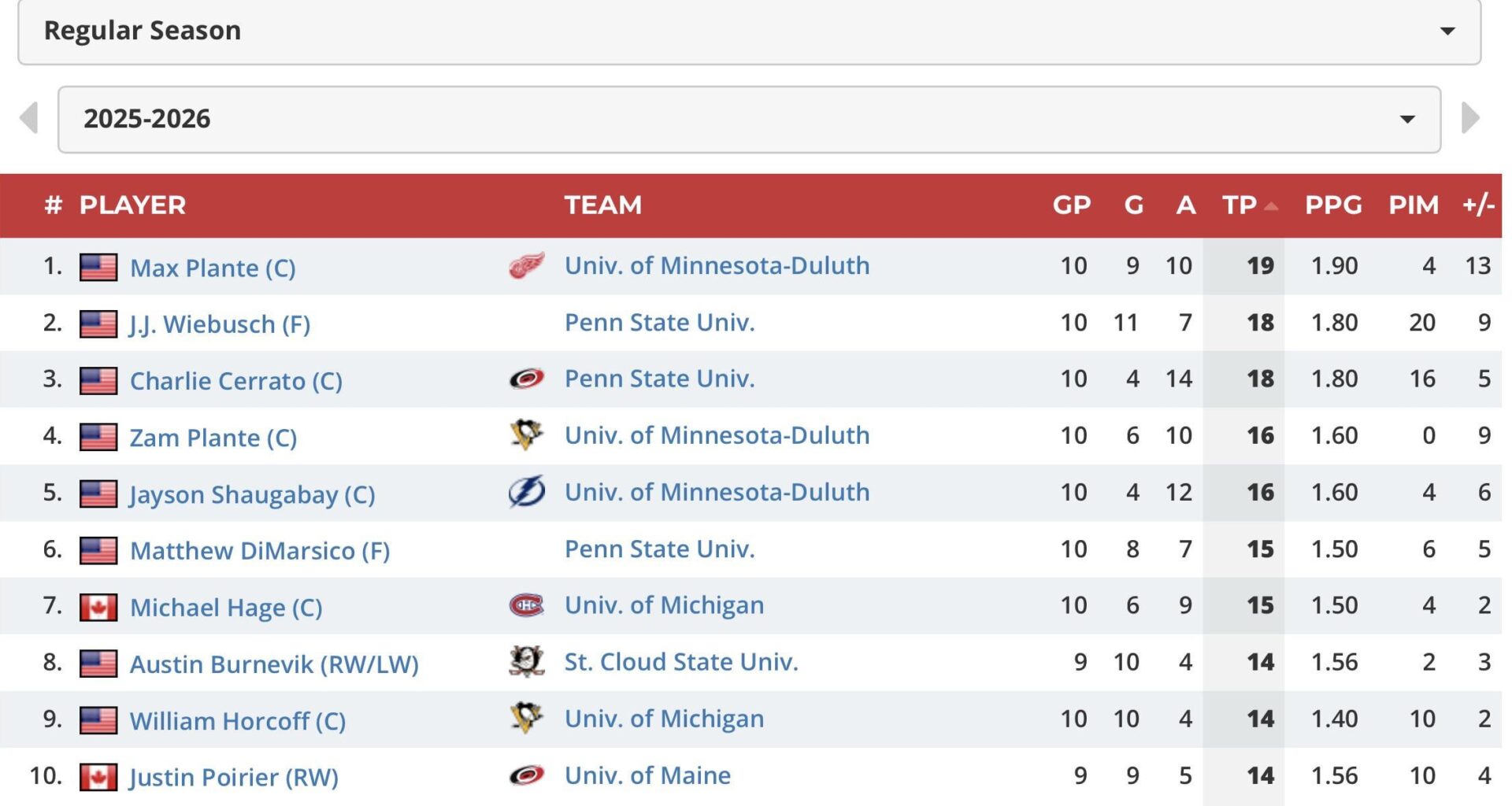Click the Hurricanes logo beside Justin Poirier
Viewport: 1512px width, 806px height.
coord(526,775)
